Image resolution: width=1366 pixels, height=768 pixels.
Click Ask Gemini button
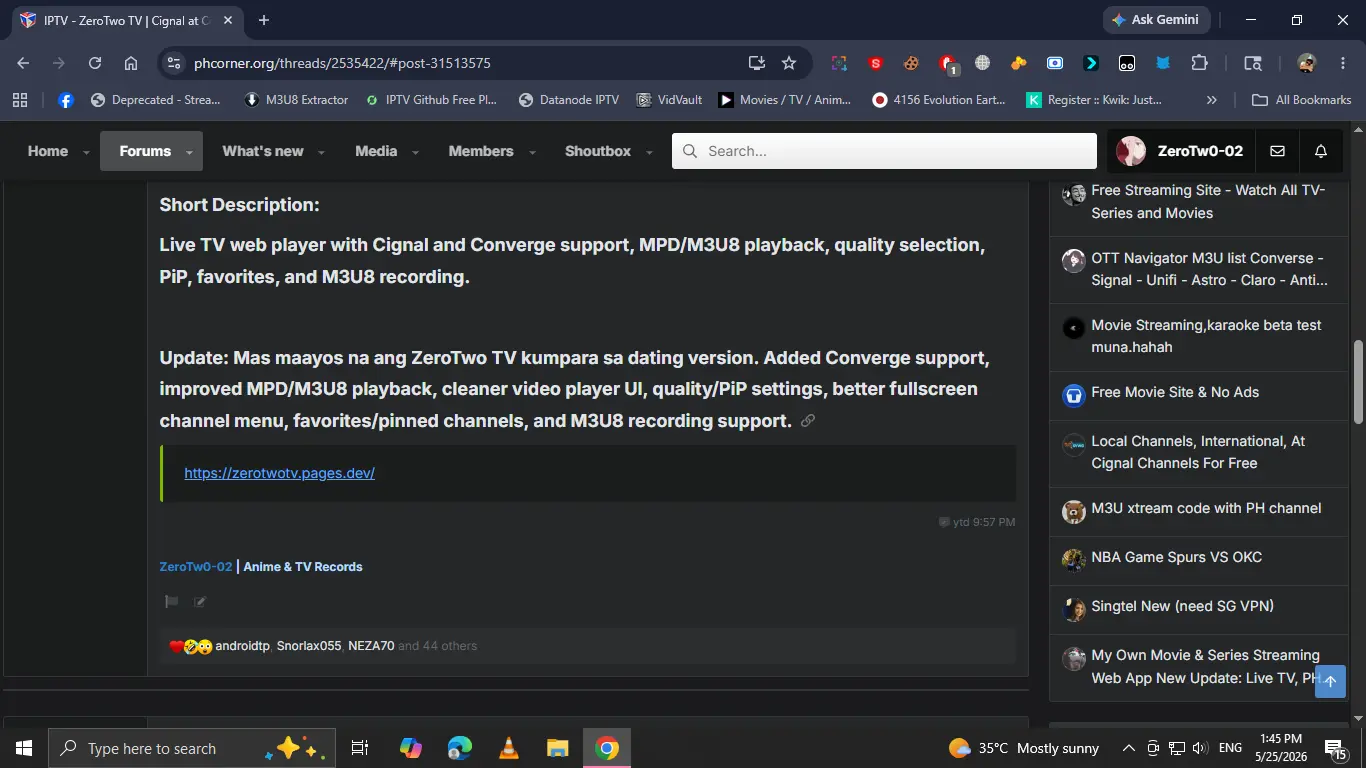click(x=1157, y=20)
